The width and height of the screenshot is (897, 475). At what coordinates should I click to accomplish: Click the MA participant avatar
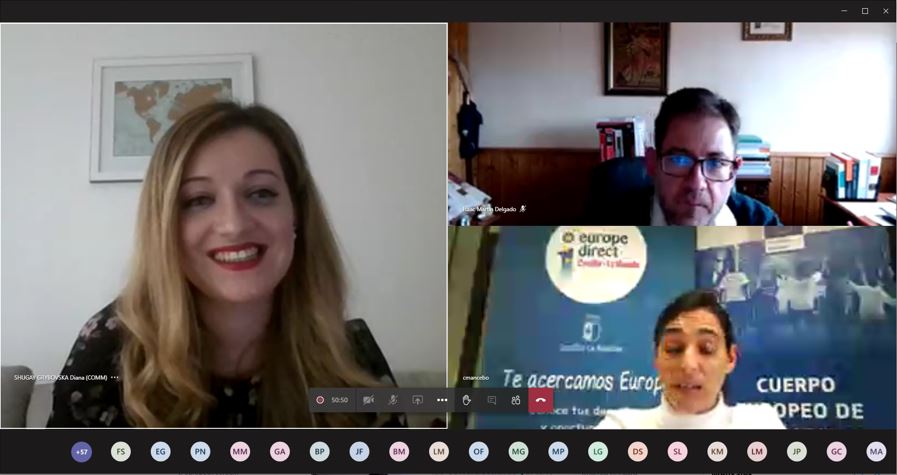tap(876, 452)
